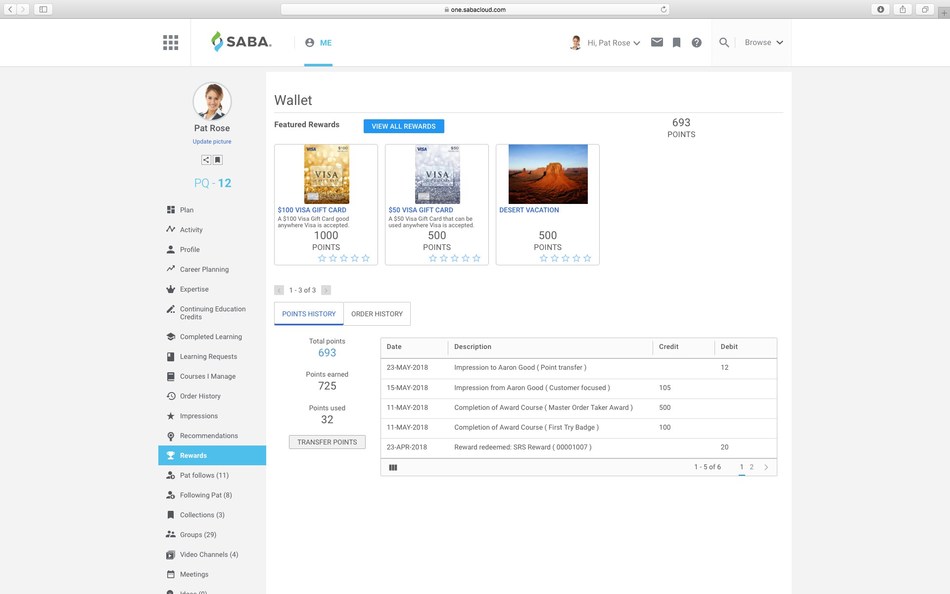950x594 pixels.
Task: Open the apps grid launcher icon
Action: click(170, 42)
